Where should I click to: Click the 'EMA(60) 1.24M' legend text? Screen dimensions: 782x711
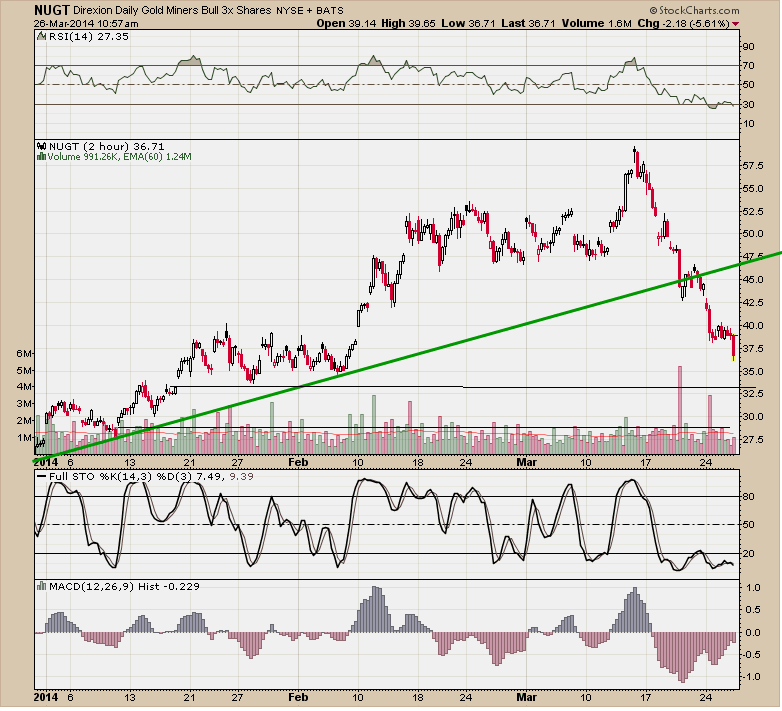coord(157,157)
